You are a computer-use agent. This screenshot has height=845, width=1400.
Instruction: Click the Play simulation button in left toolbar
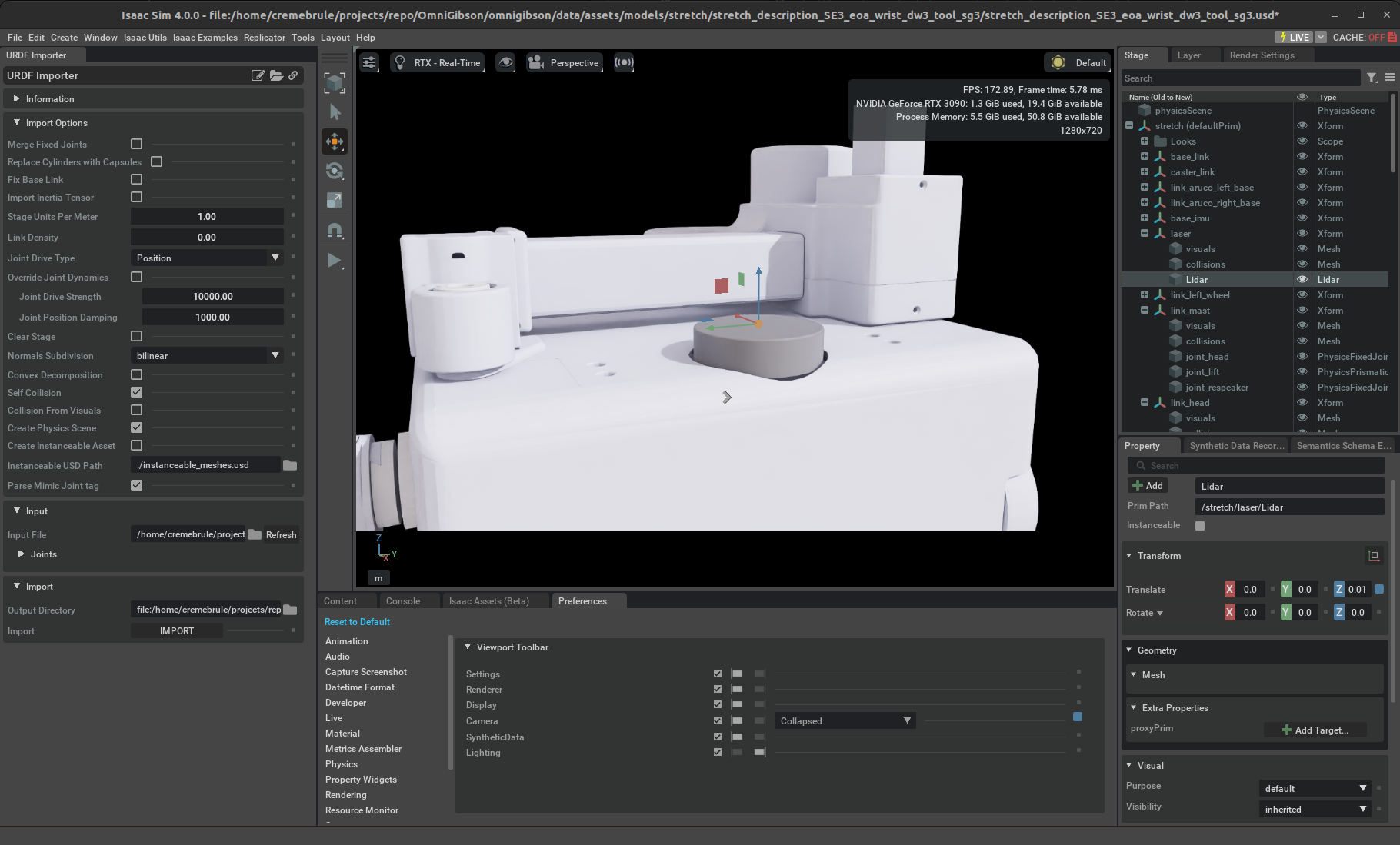click(334, 261)
